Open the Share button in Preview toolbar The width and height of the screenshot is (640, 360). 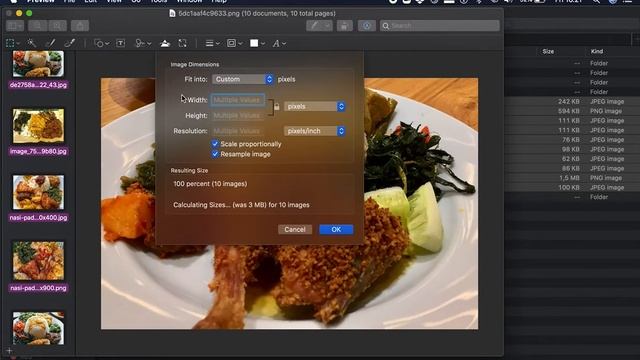(x=80, y=26)
